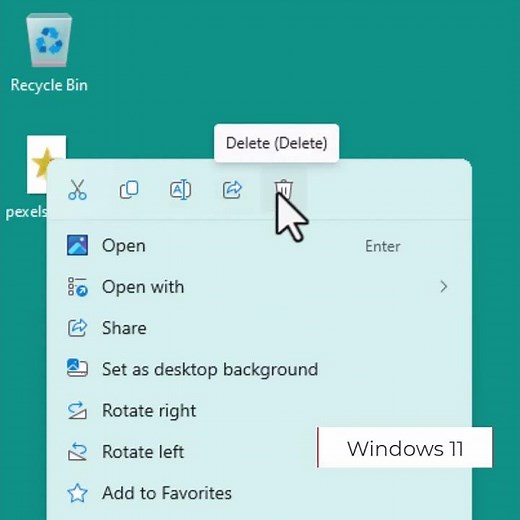Click the Rotate right icon

(77, 410)
